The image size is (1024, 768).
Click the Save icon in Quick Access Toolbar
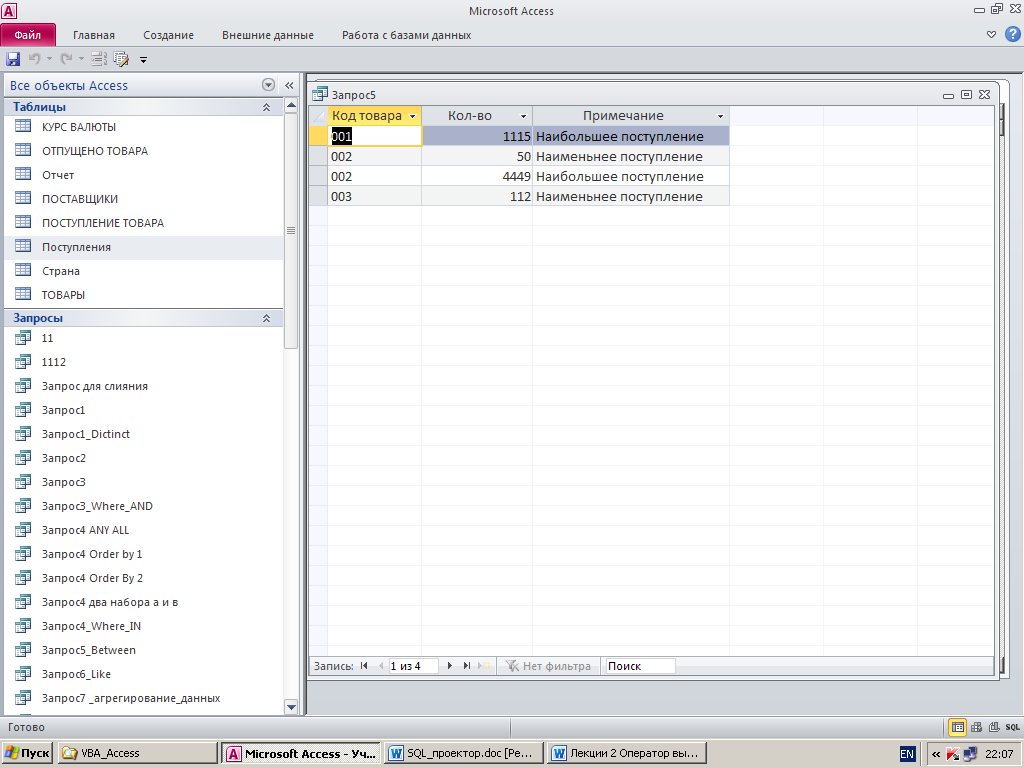(x=13, y=59)
